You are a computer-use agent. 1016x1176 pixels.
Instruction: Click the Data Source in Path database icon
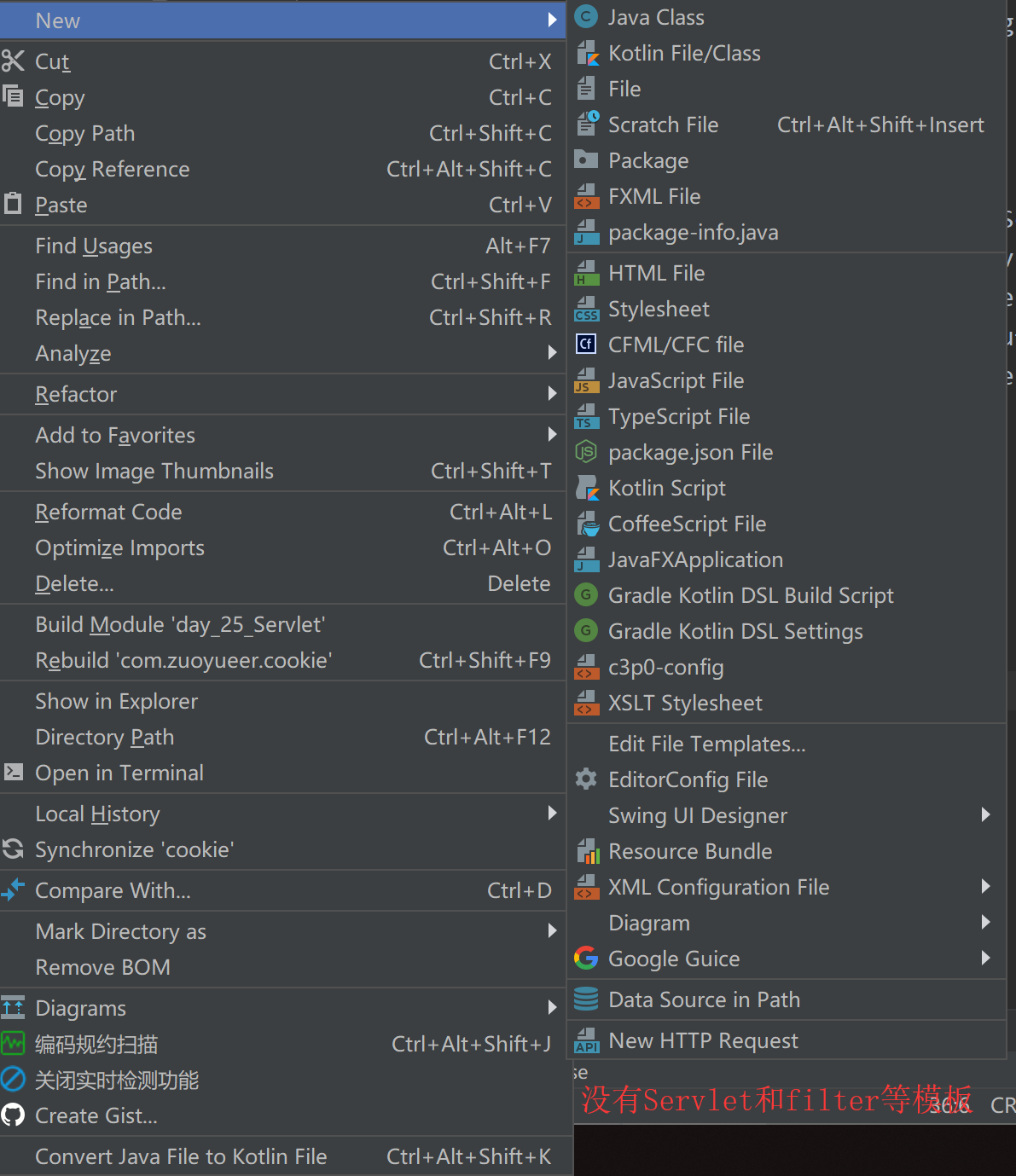click(x=586, y=999)
